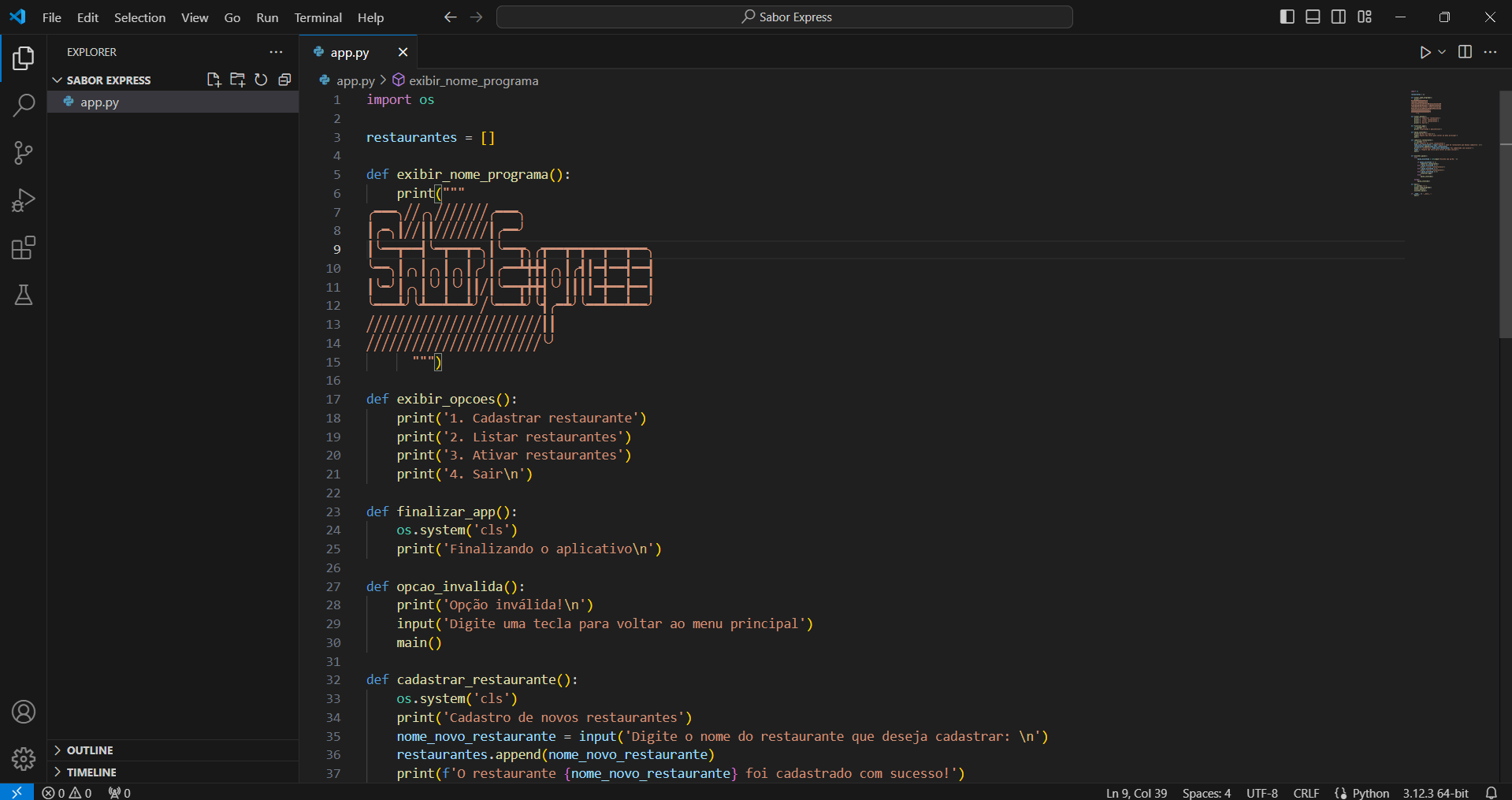Click the Sabor Express command center search
This screenshot has width=1512, height=800.
785,17
